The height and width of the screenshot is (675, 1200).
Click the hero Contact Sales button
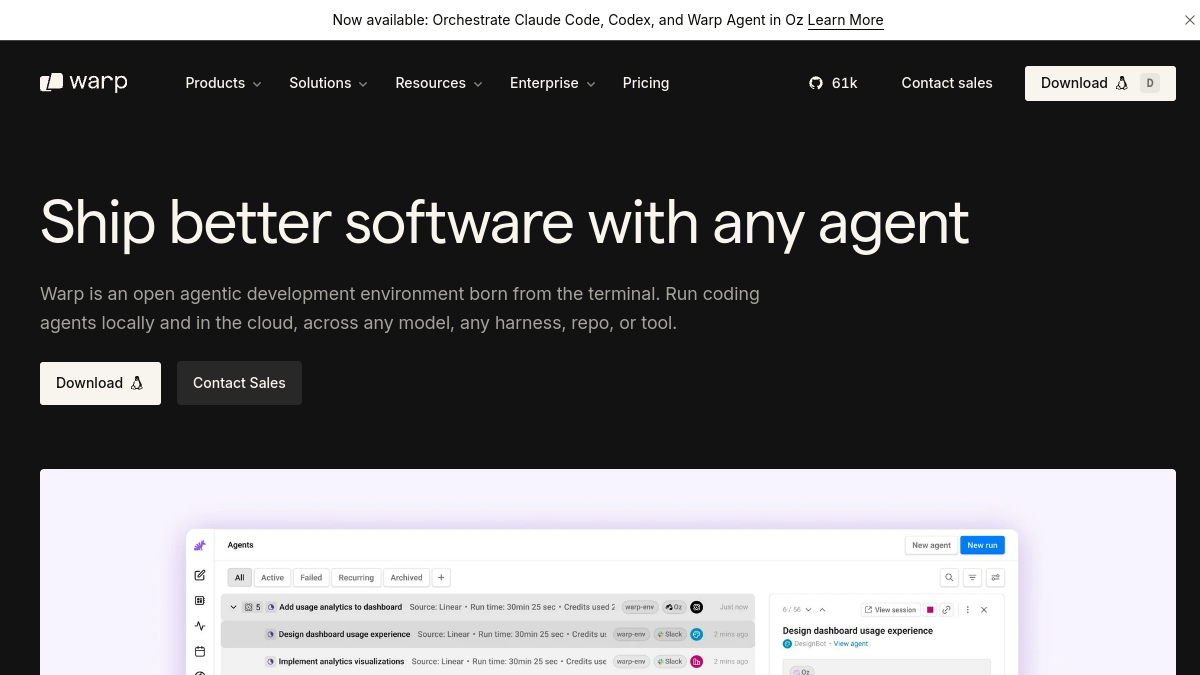tap(239, 383)
